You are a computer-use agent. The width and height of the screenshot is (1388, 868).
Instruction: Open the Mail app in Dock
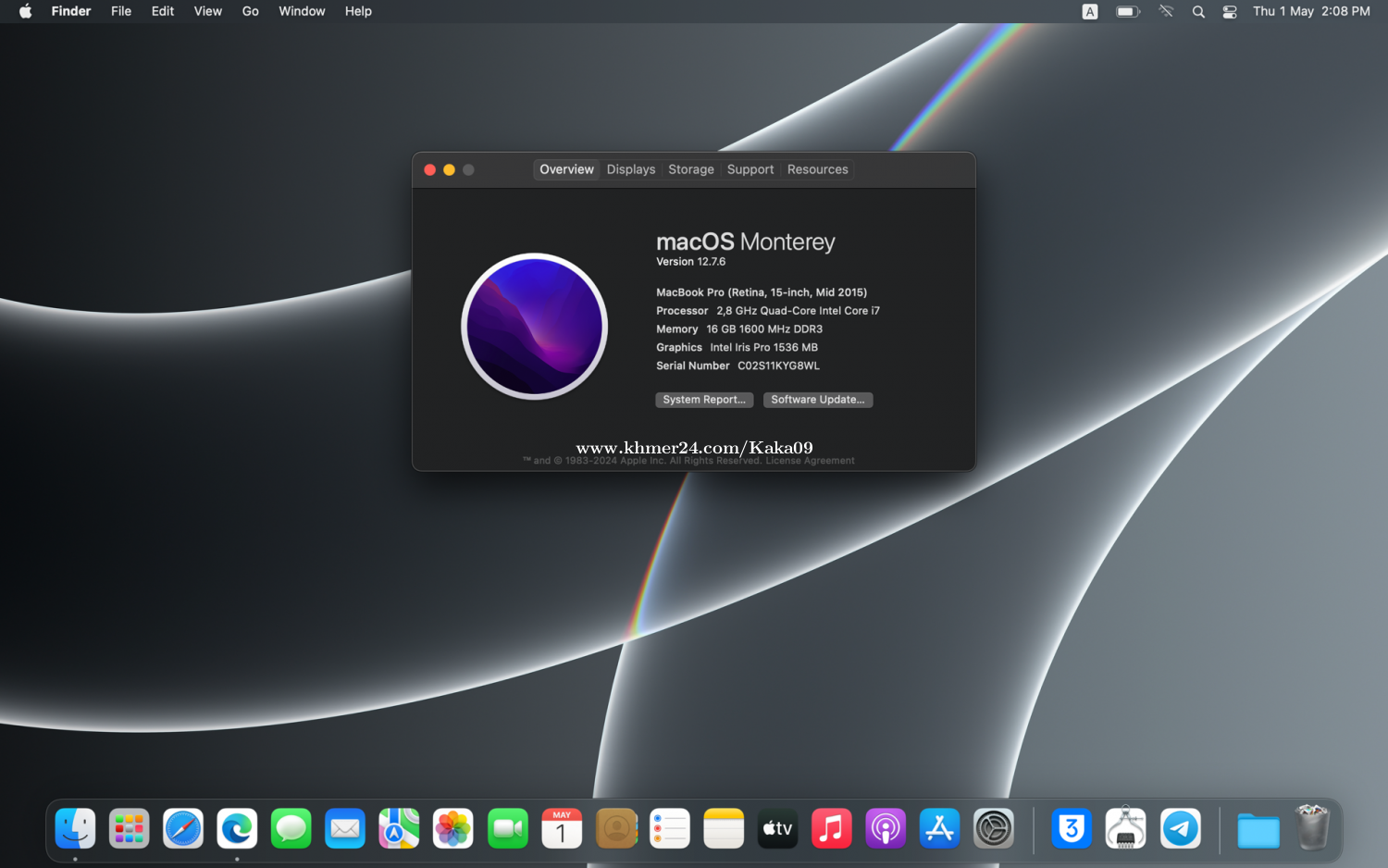click(345, 829)
